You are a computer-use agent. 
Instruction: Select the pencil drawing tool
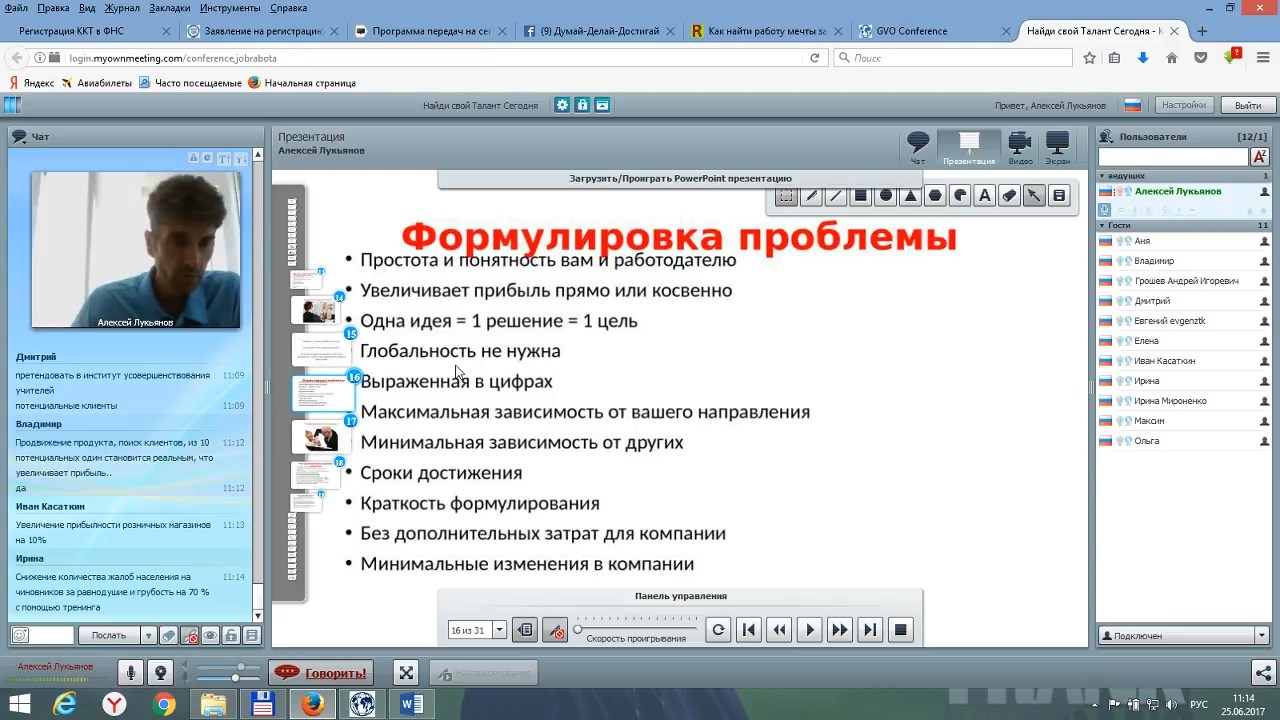(811, 196)
